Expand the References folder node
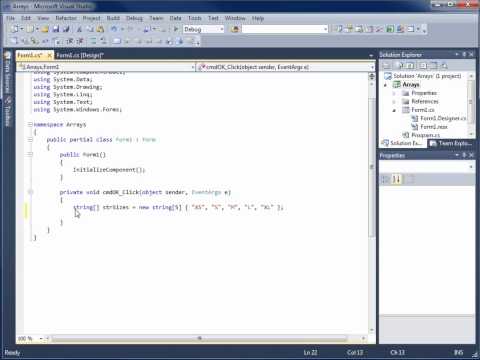 pyautogui.click(x=394, y=102)
